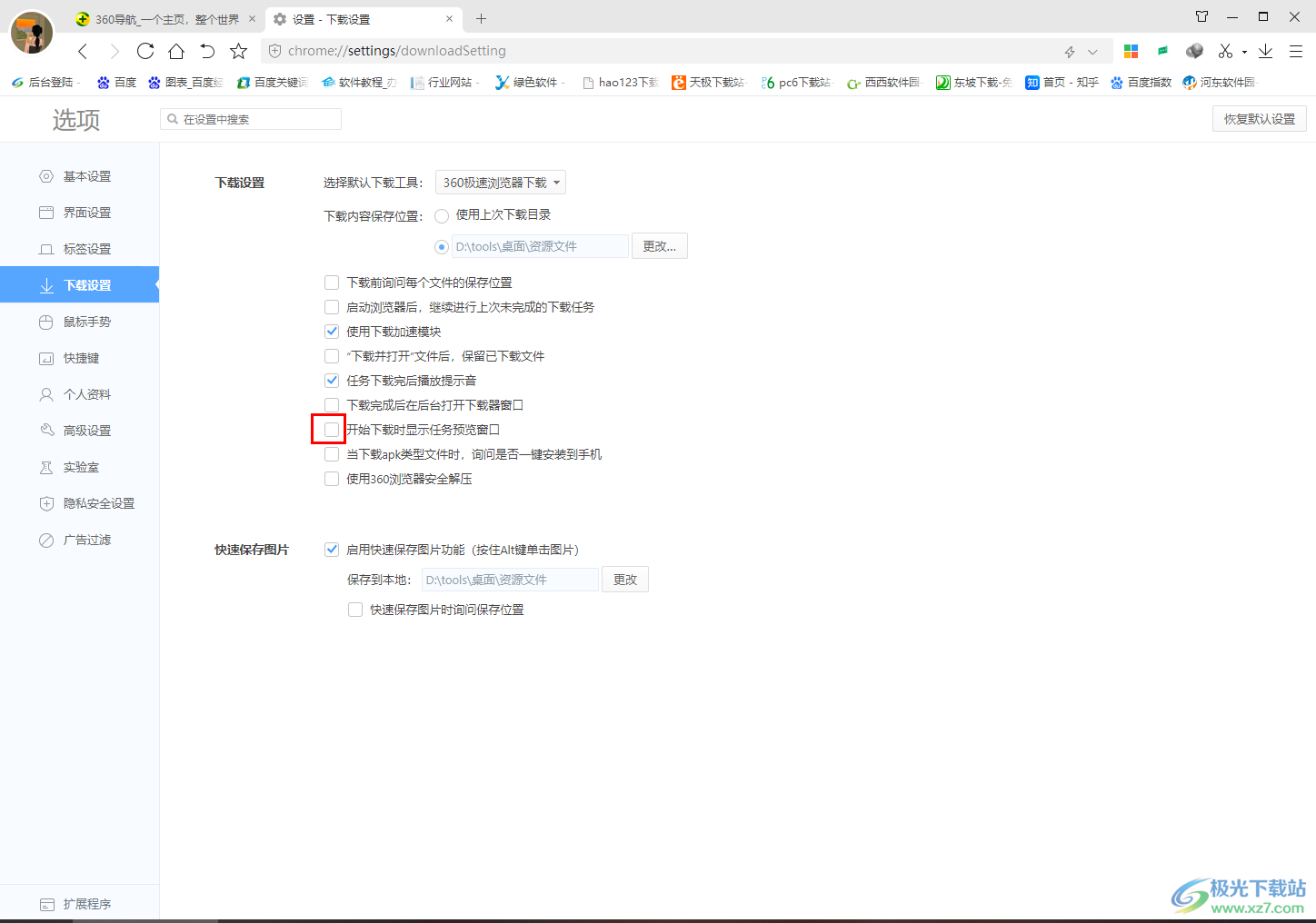This screenshot has width=1316, height=923.
Task: Open 河东软件园 bookmark
Action: coord(1219,83)
